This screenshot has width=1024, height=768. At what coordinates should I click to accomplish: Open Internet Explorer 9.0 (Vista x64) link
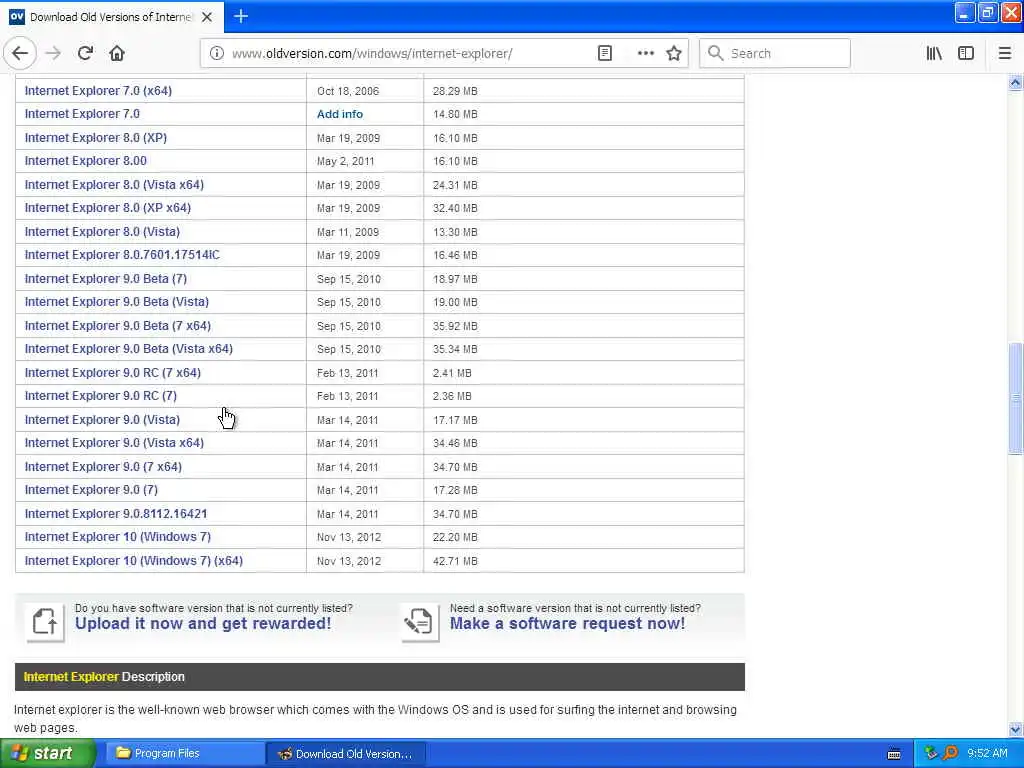click(x=114, y=443)
